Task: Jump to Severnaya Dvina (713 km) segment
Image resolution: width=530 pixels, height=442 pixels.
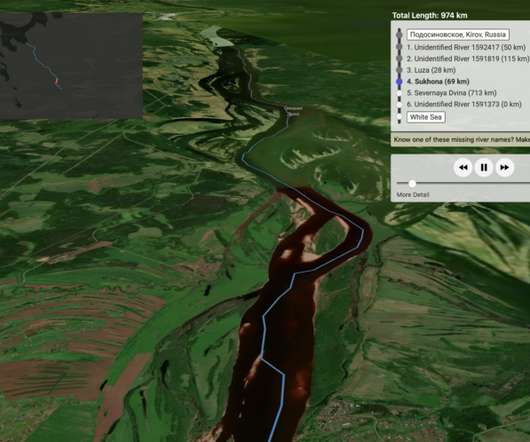Action: point(451,93)
